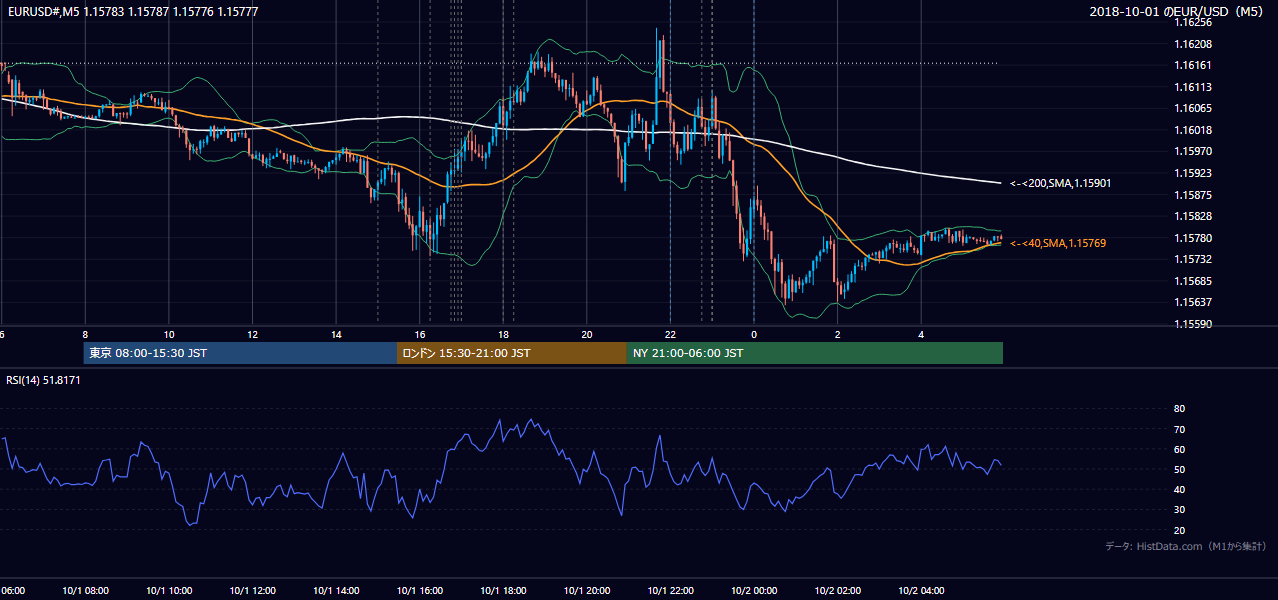This screenshot has width=1278, height=600.
Task: Click price axis value 1.16161
Action: [x=1193, y=65]
